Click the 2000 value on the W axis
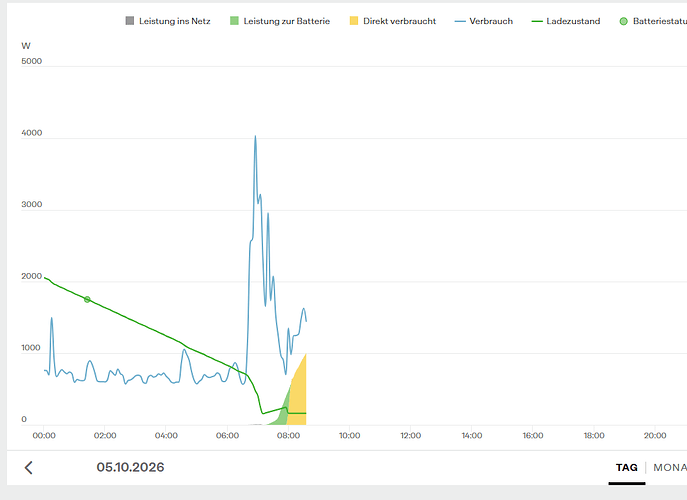Screen dimensions: 687x500 [32, 276]
